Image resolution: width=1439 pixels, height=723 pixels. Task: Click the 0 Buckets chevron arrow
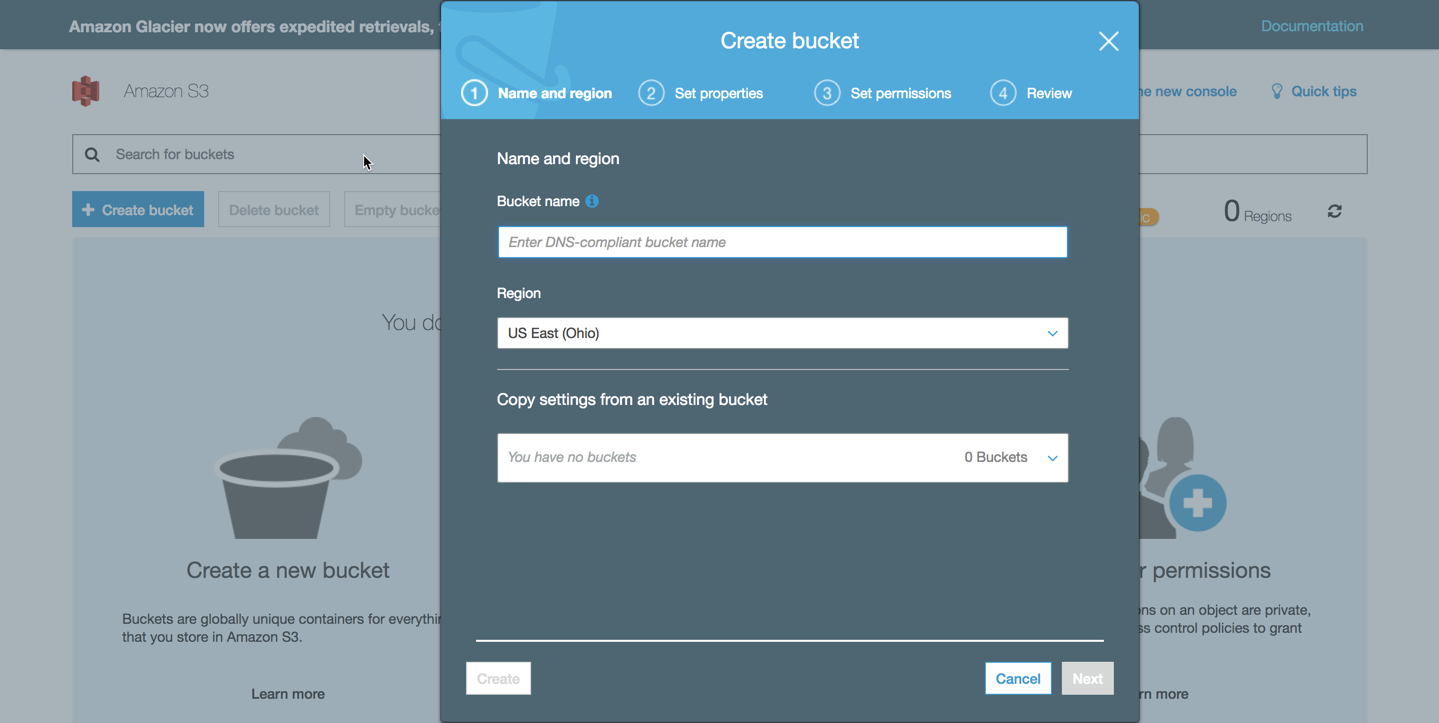pyautogui.click(x=1052, y=458)
